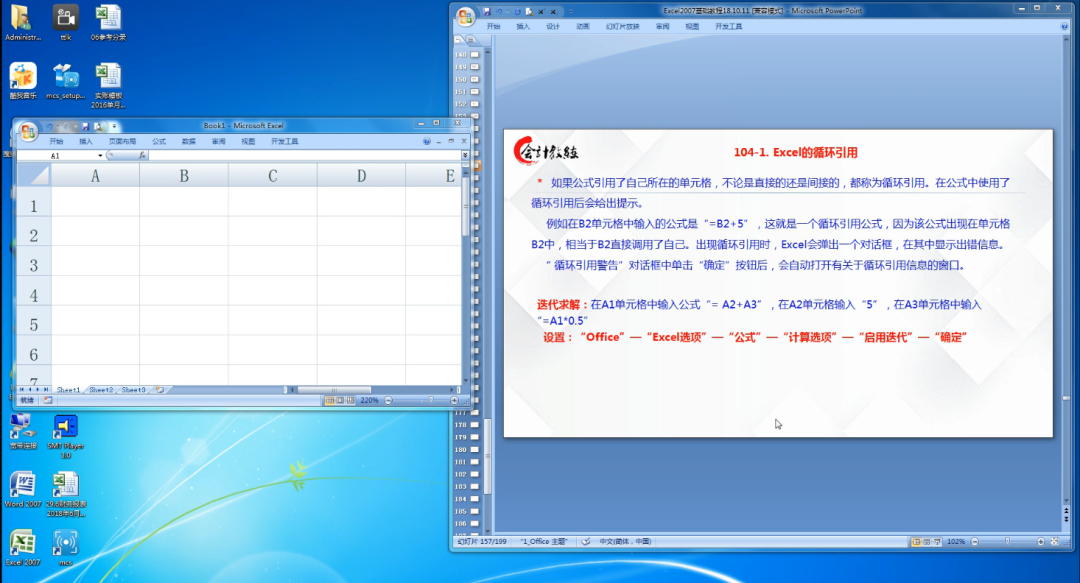Screen dimensions: 1080x583
Task: Click the Excel zoom out minus button
Action: coord(388,400)
